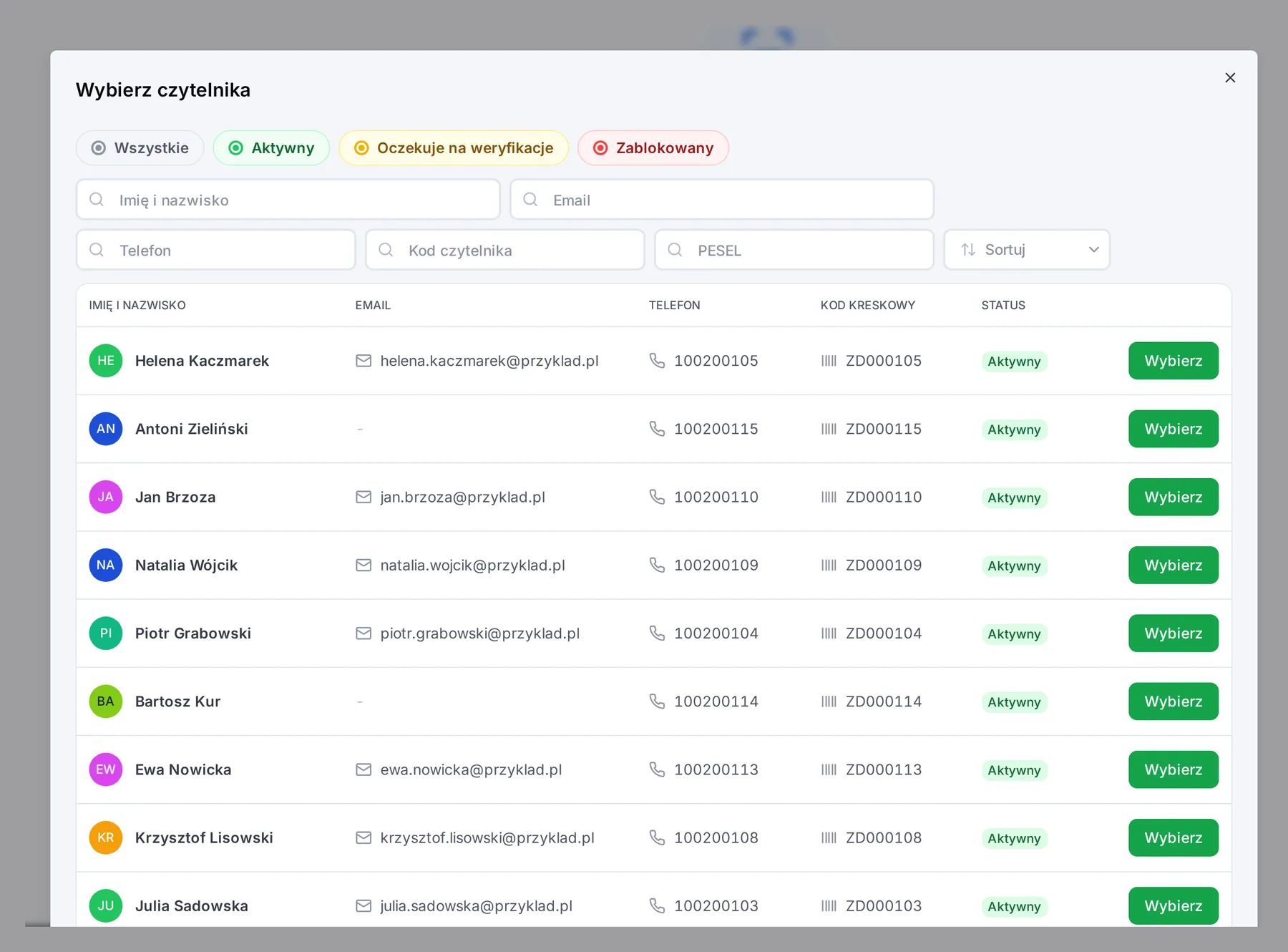This screenshot has width=1288, height=952.
Task: Click the name Ewa Nowicka
Action: tap(183, 769)
